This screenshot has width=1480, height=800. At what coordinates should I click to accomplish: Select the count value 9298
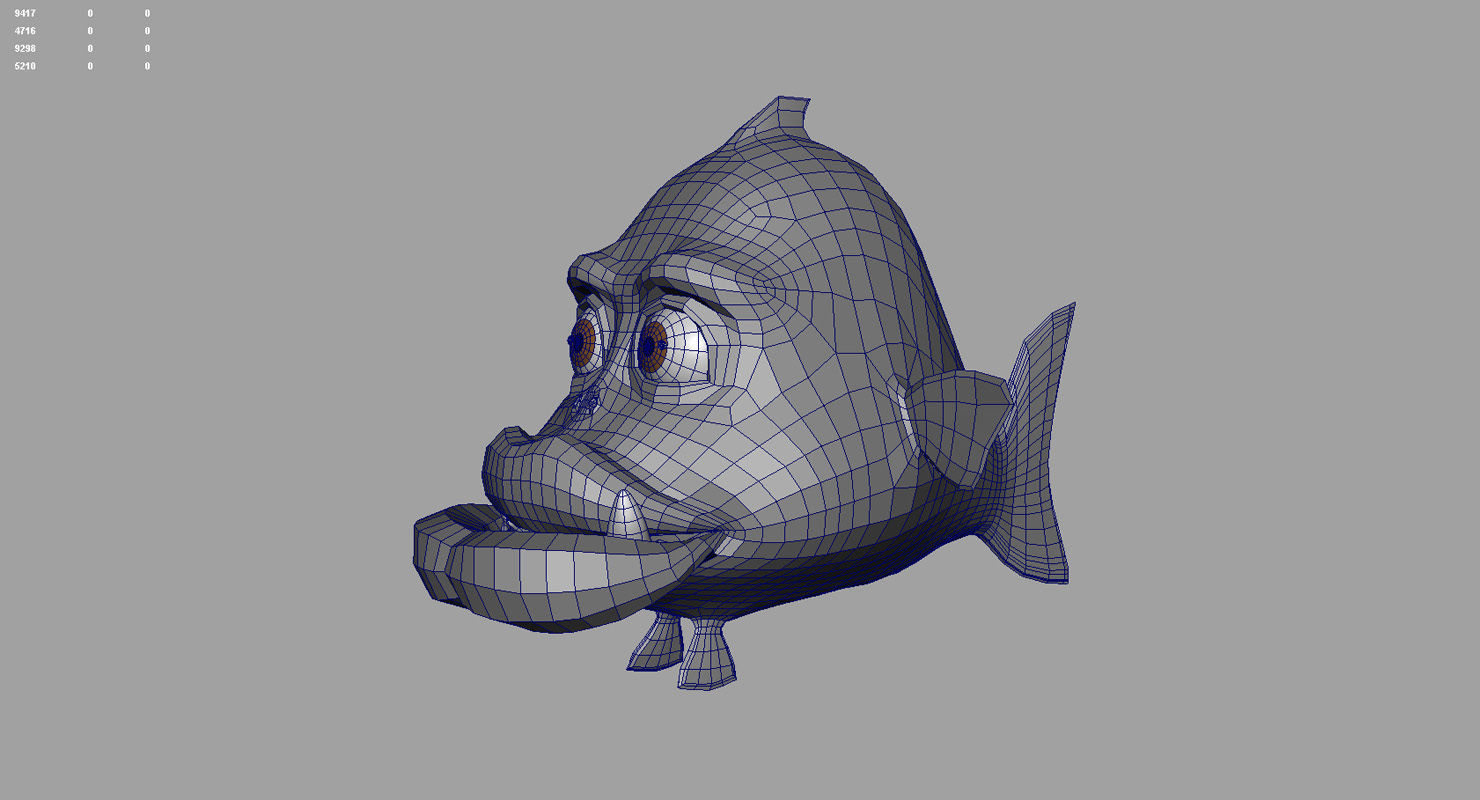(x=25, y=48)
